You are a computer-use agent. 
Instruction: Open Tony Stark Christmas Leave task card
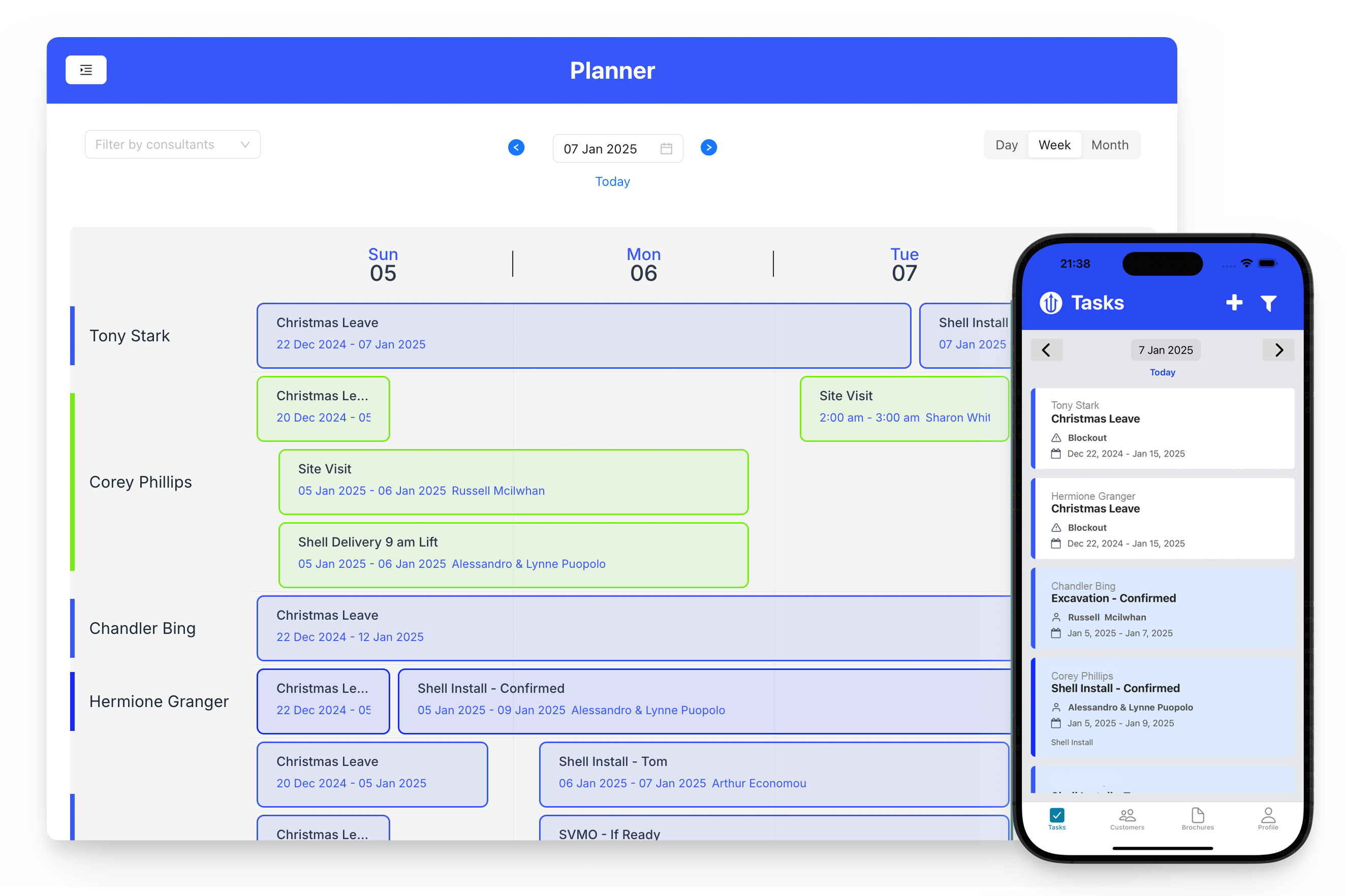pyautogui.click(x=1162, y=429)
